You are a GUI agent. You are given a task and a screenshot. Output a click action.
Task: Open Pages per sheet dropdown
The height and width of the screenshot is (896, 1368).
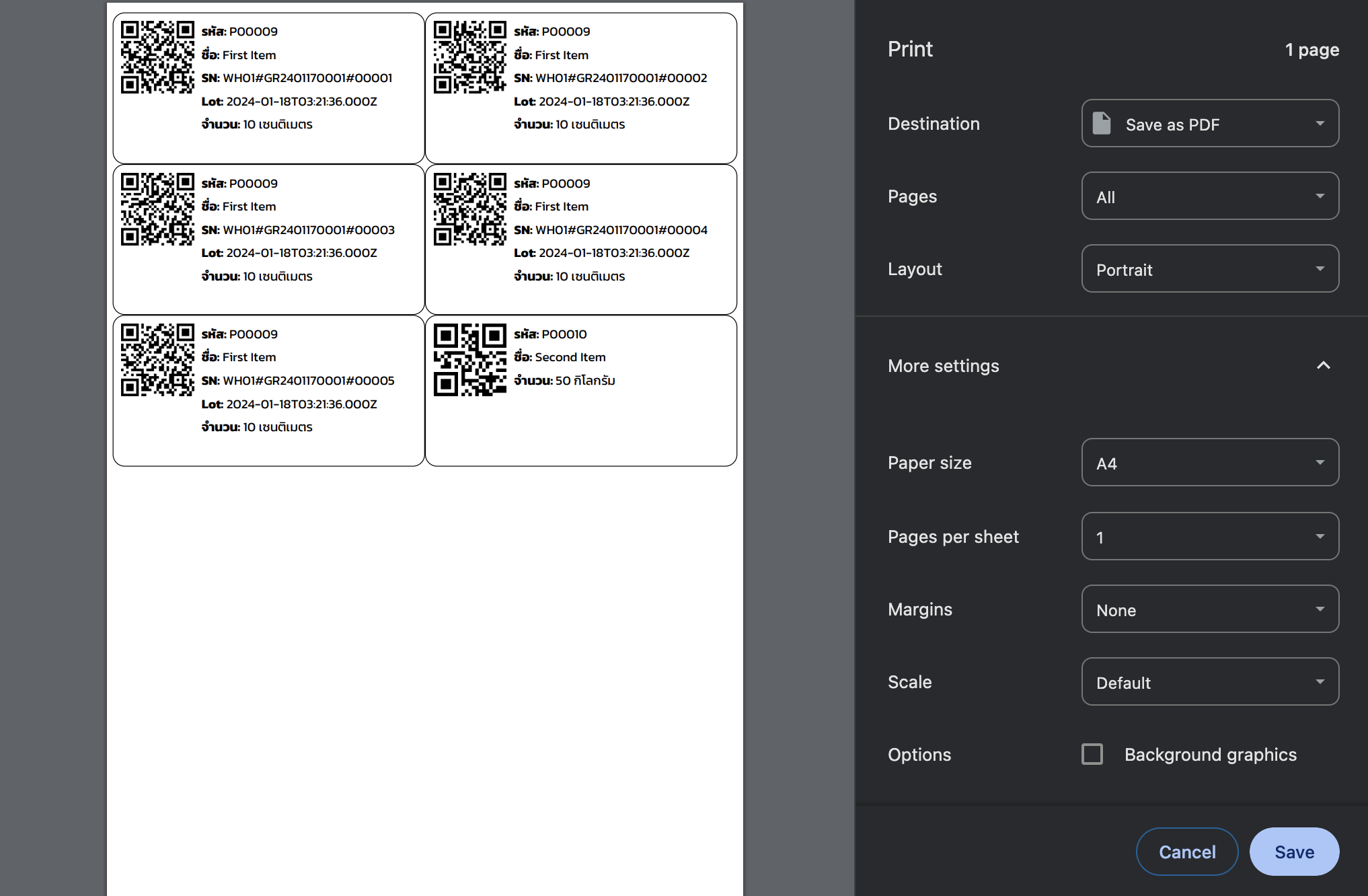pos(1210,537)
